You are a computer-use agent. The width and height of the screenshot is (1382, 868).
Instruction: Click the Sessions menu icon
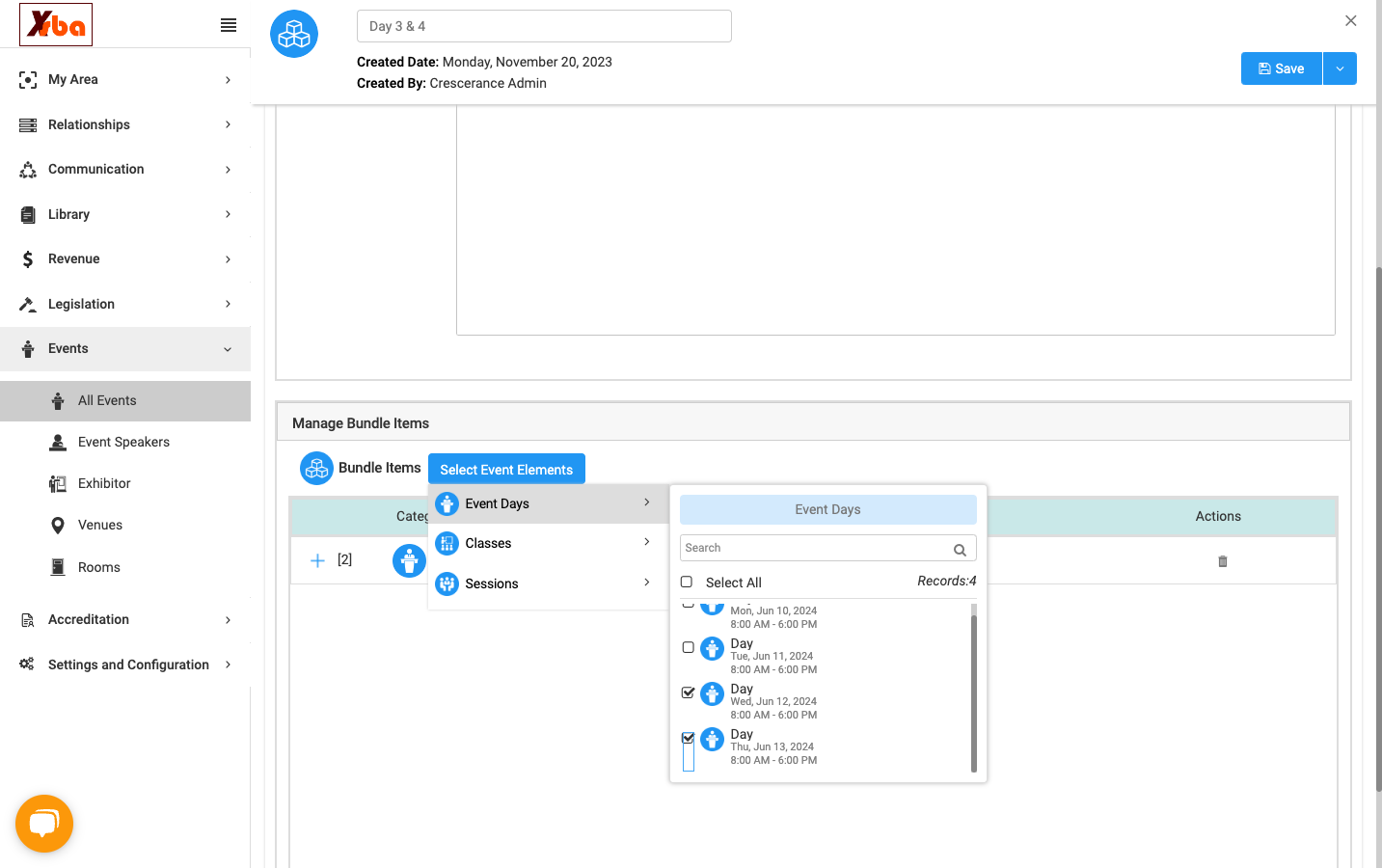(447, 583)
